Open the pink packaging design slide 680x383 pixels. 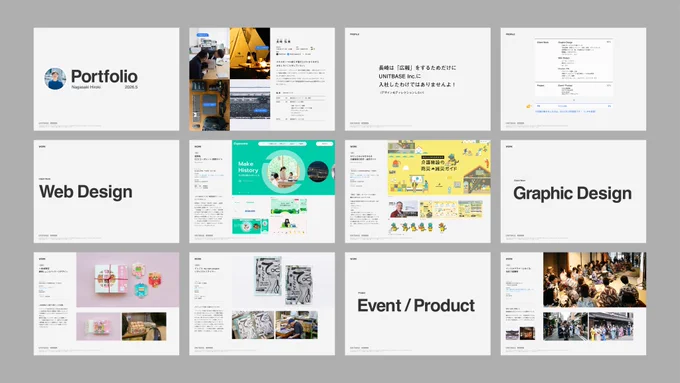coord(106,304)
